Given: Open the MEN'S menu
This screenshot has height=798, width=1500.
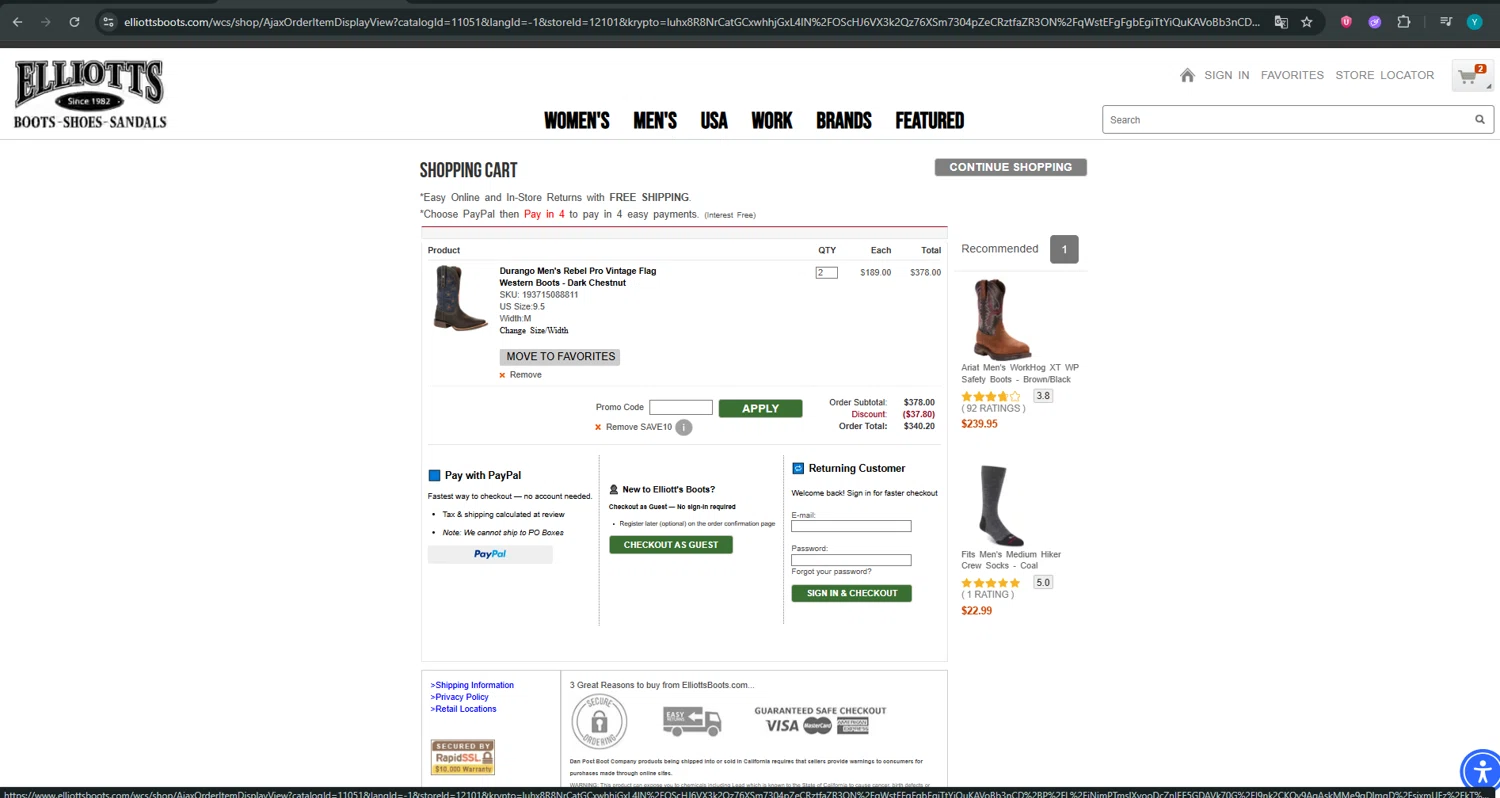Looking at the screenshot, I should tap(655, 121).
